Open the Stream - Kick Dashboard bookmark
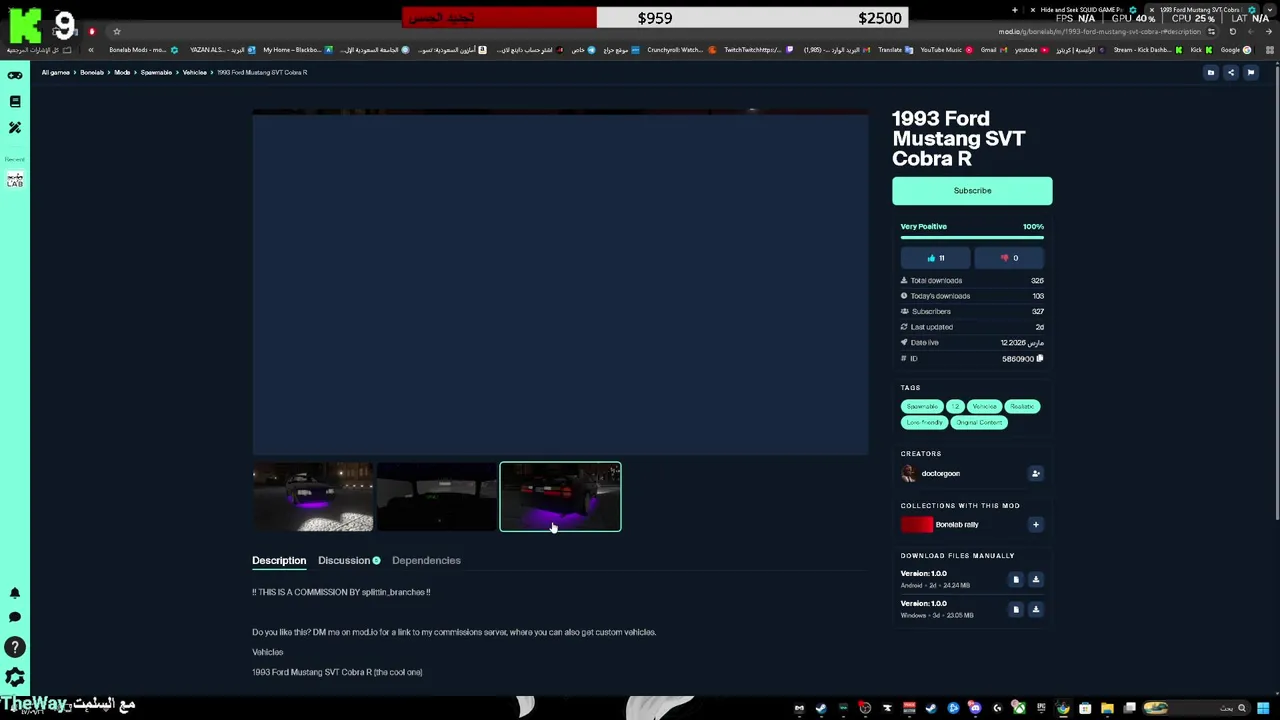The image size is (1280, 720). coord(1147,50)
